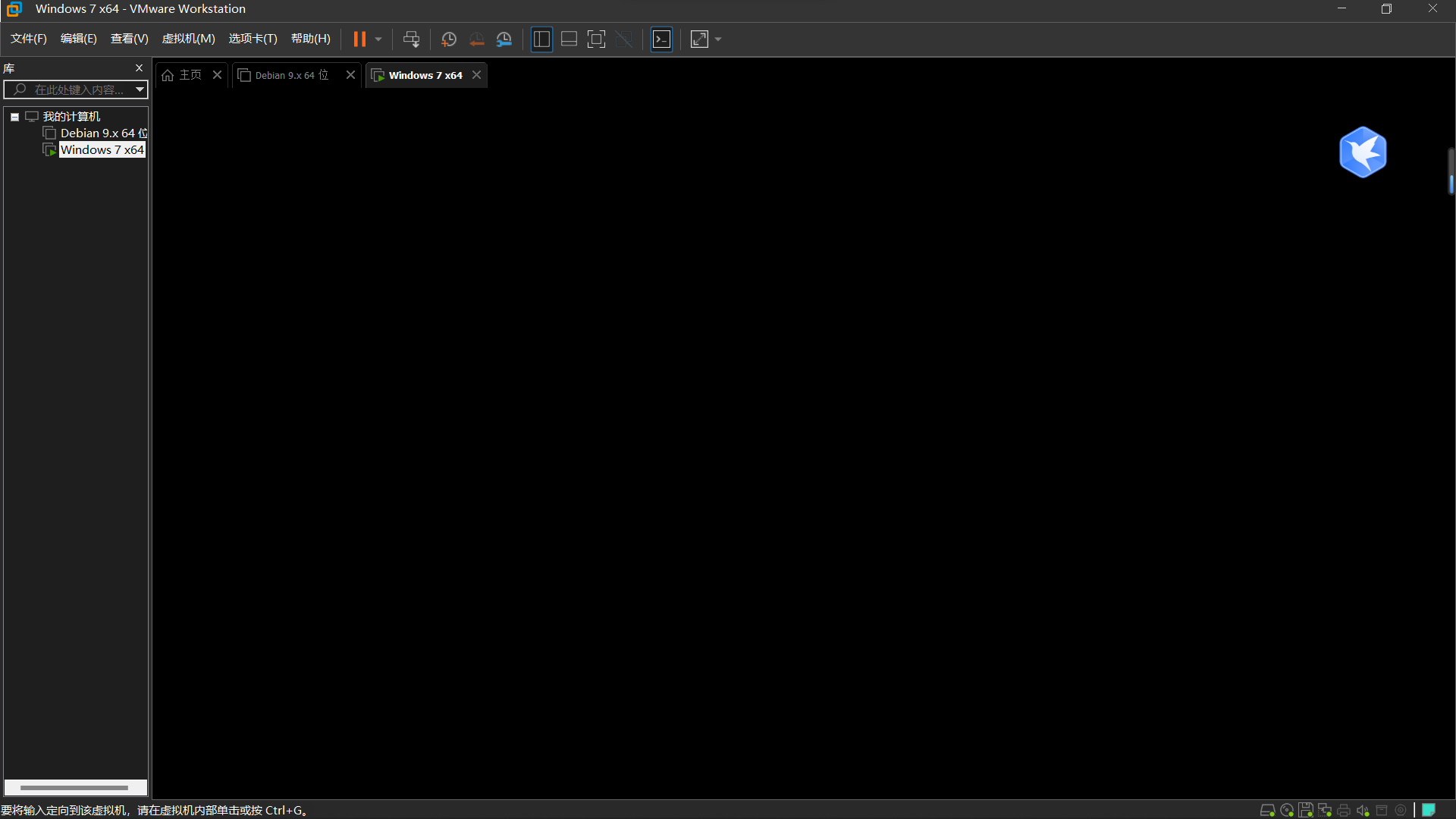1456x819 pixels.
Task: Click the network adapter status icon
Action: coord(1325,811)
